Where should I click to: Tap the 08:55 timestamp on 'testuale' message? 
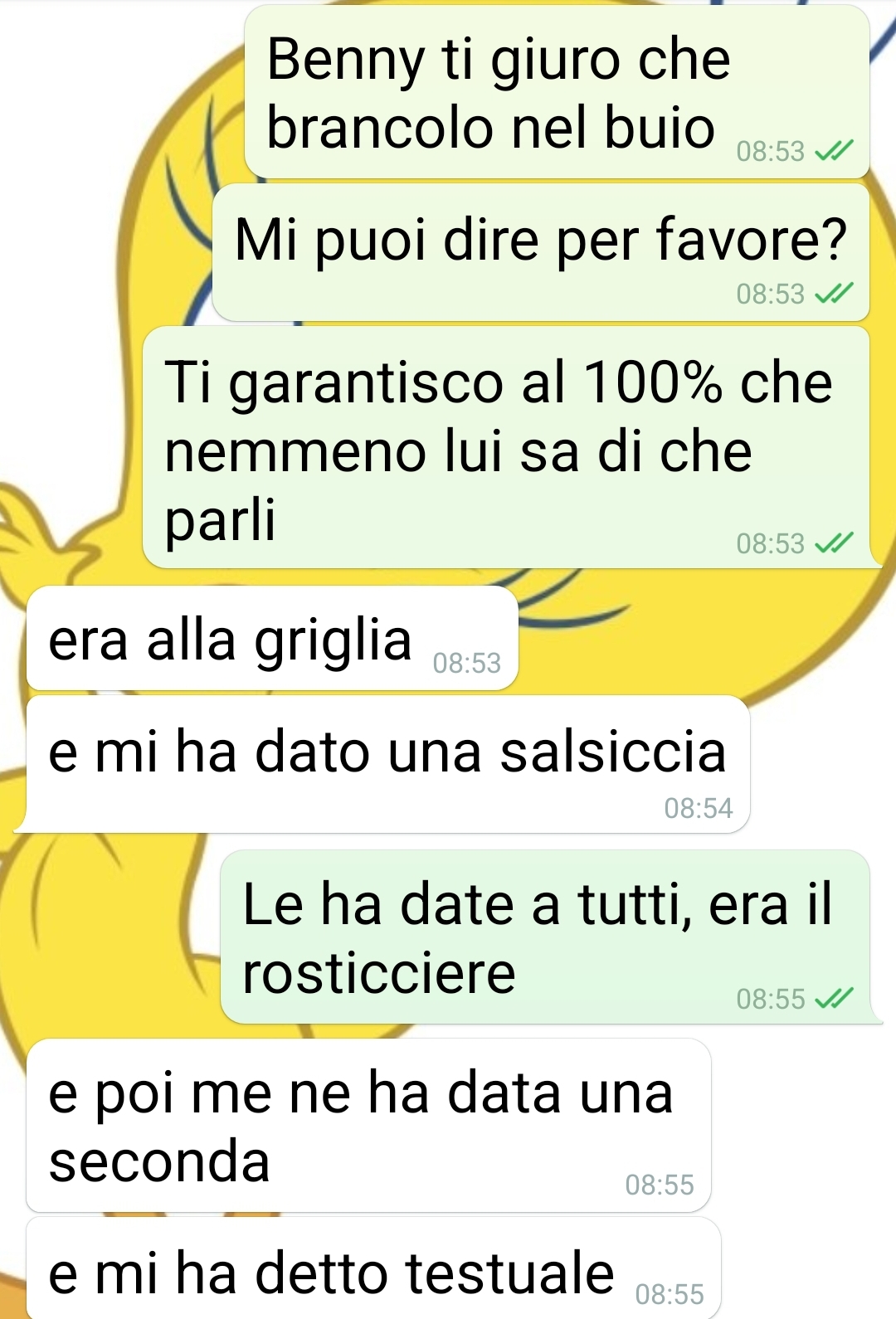tap(670, 1294)
